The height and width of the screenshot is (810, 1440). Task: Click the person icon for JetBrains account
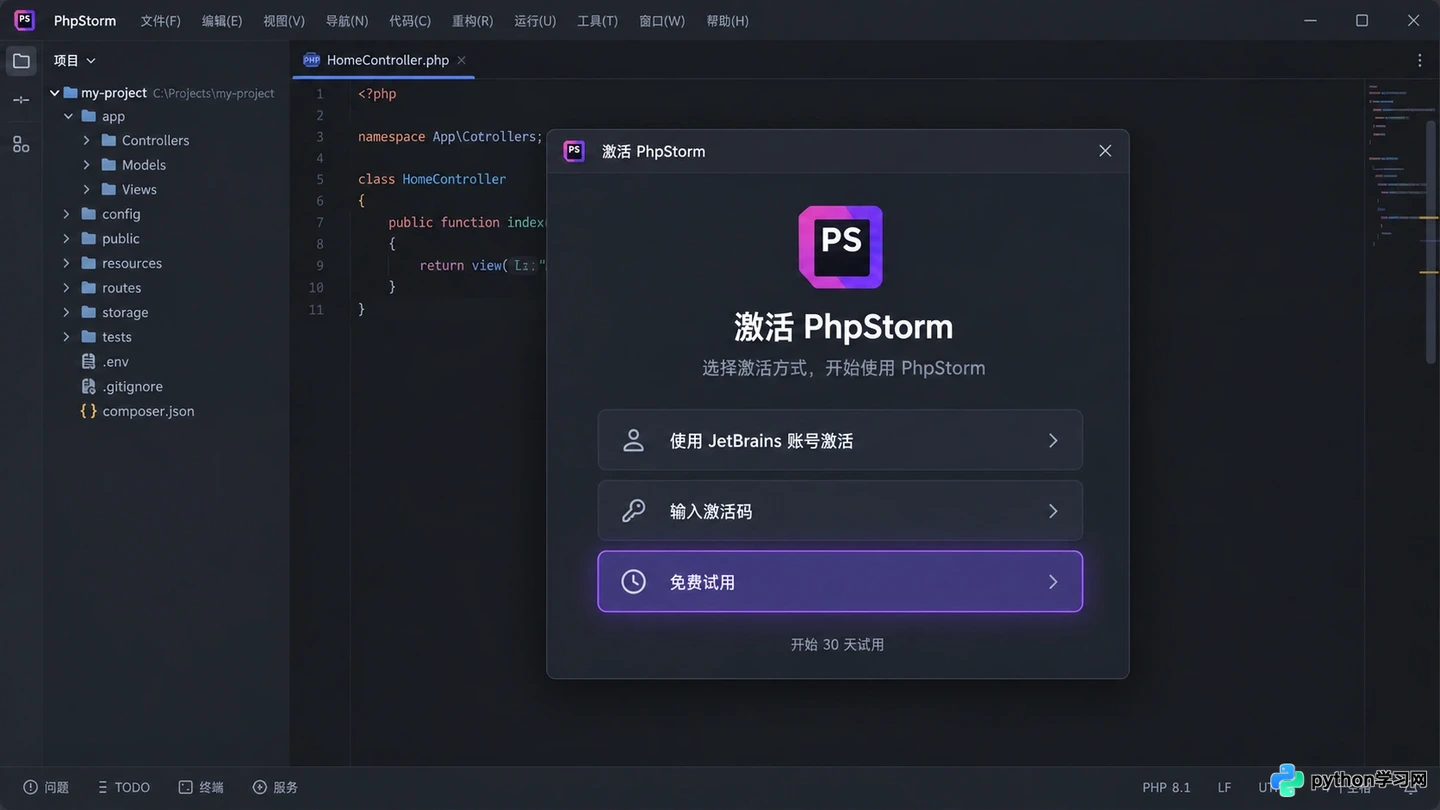(x=633, y=441)
